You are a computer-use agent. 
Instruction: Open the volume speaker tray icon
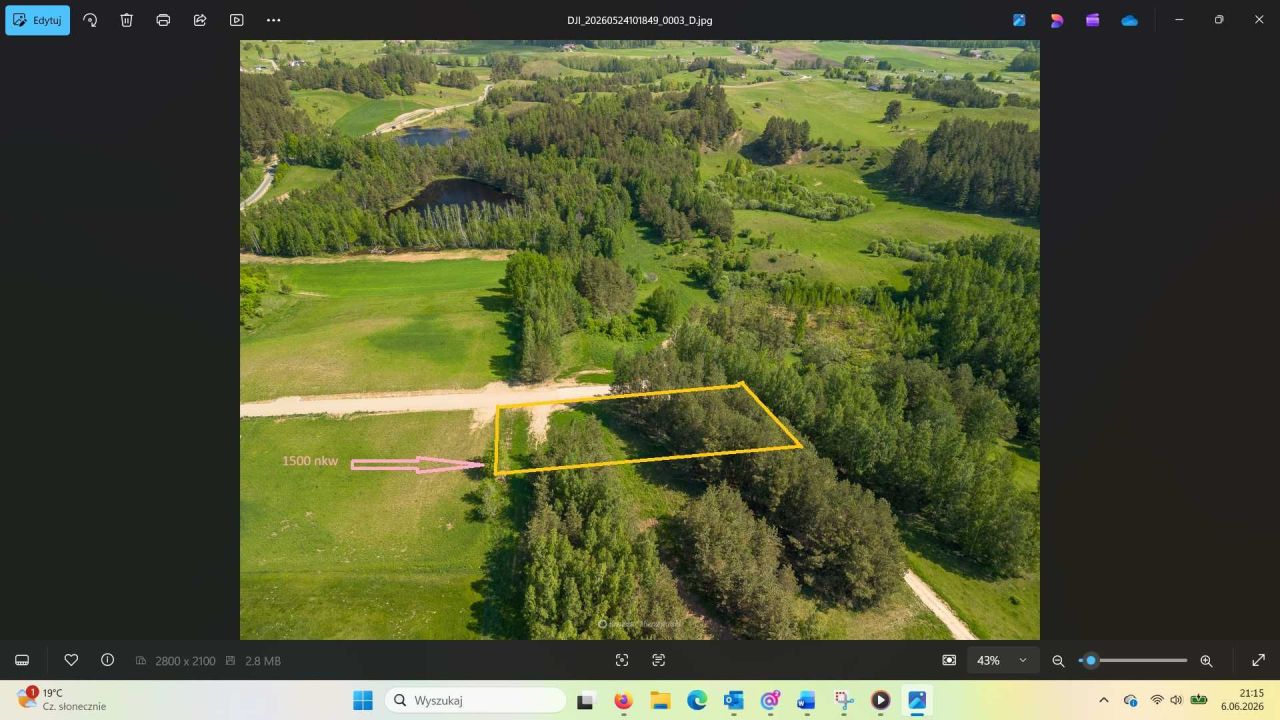click(1176, 700)
